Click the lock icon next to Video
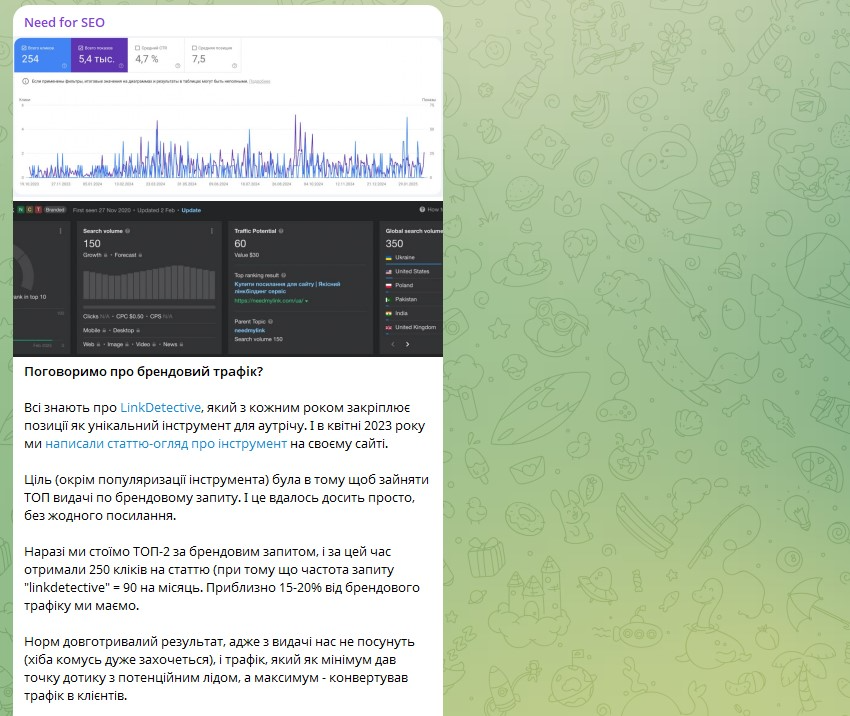 [154, 344]
